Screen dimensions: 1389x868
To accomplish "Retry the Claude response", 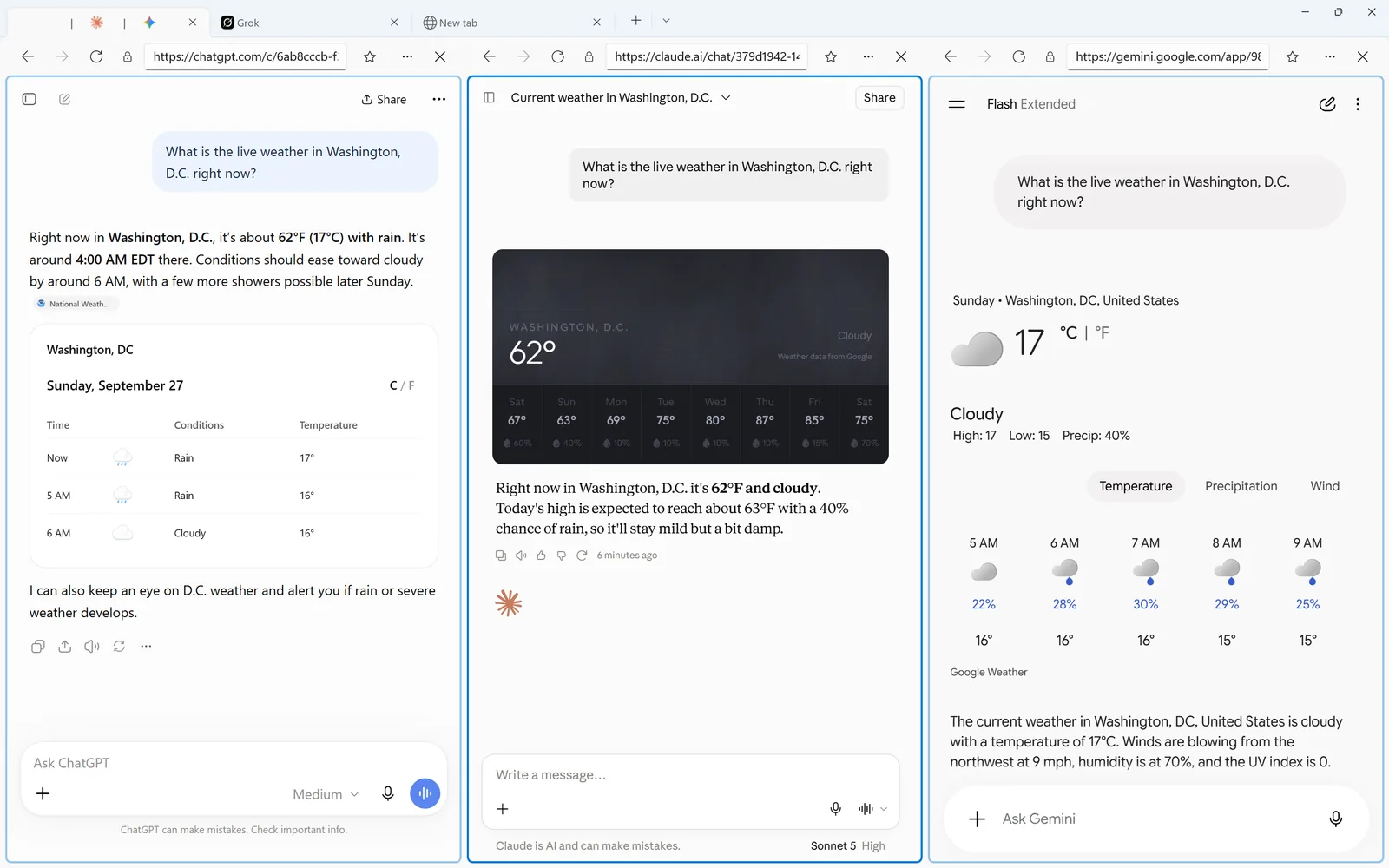I will coord(582,556).
